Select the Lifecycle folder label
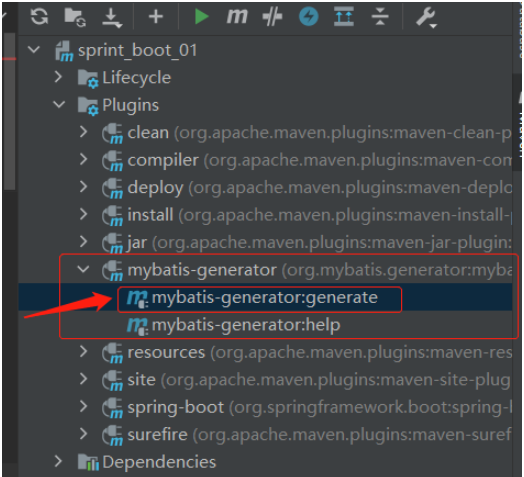Viewport: 524px width, 477px height. [x=136, y=78]
